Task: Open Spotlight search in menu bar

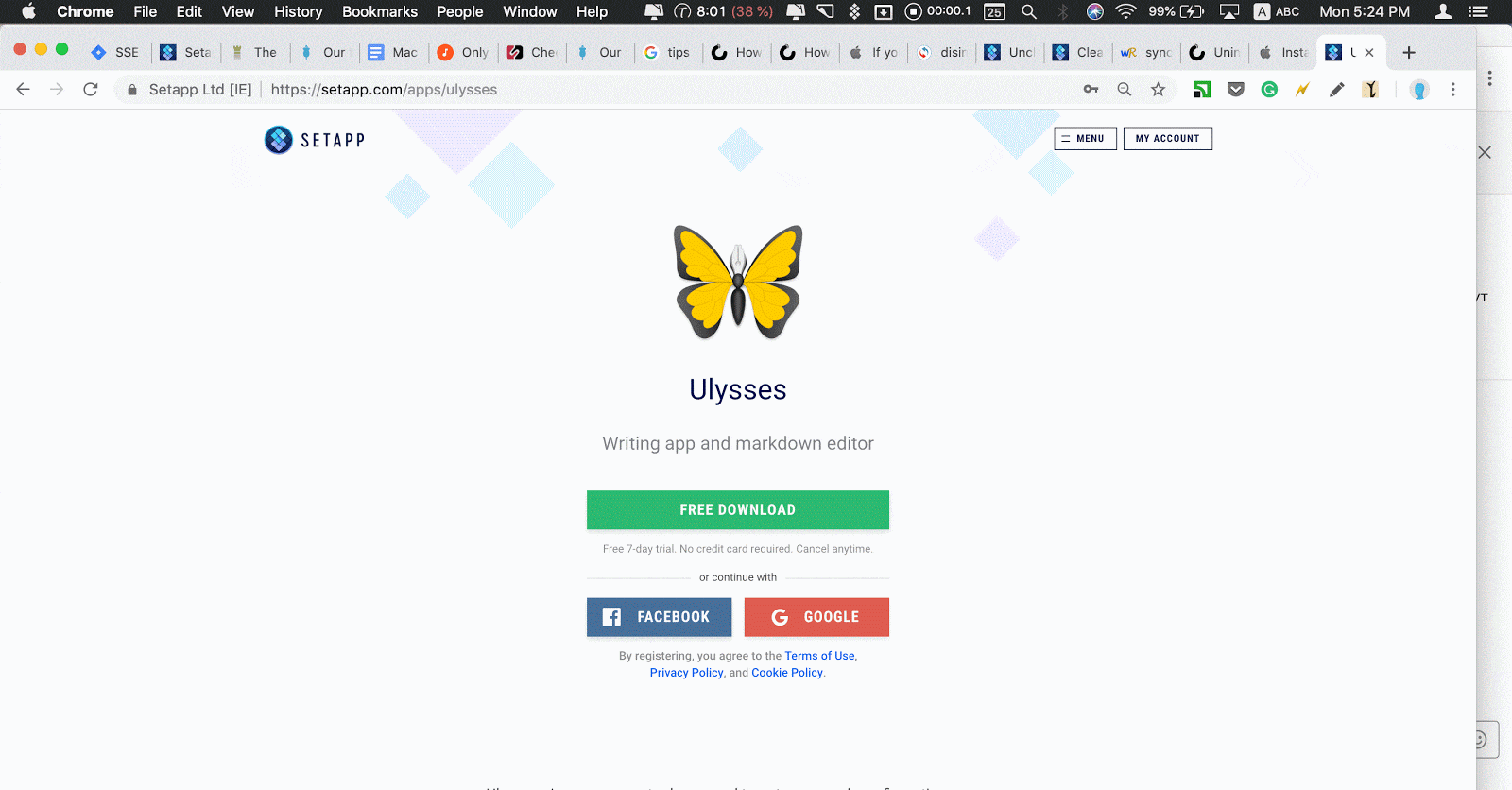Action: (1029, 11)
